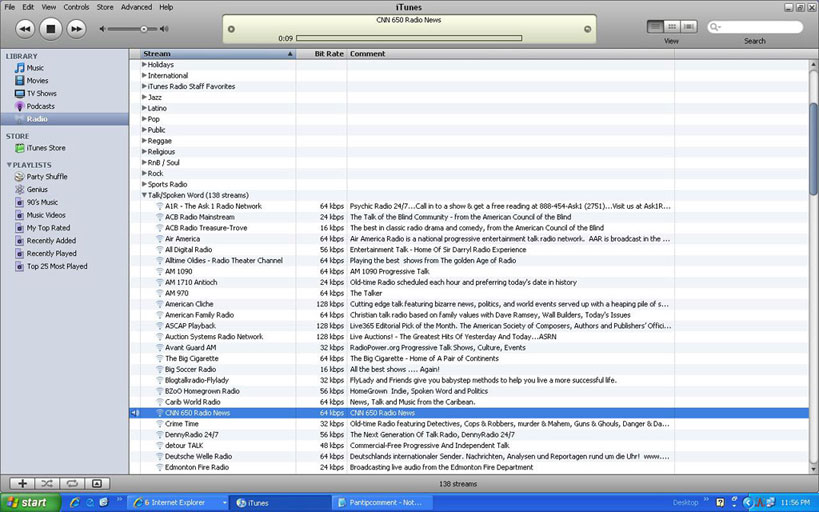
Task: Expand the Rock radio category
Action: pos(144,173)
